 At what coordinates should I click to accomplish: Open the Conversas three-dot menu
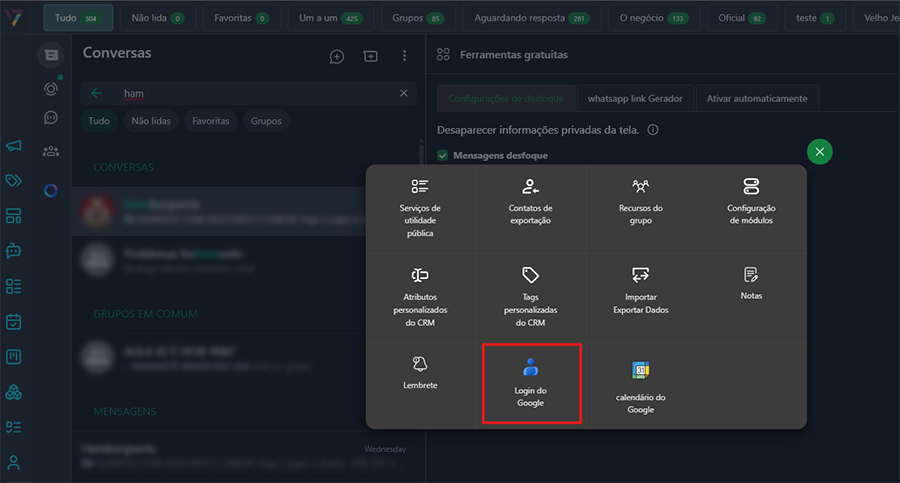404,57
